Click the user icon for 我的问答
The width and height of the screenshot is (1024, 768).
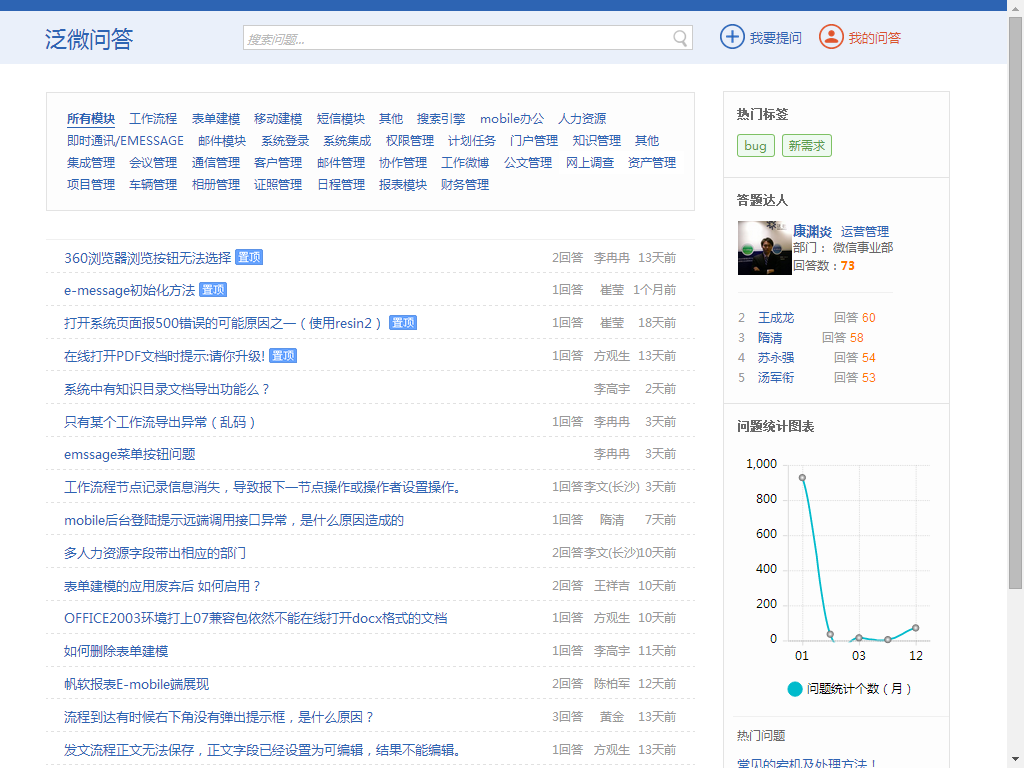(831, 37)
